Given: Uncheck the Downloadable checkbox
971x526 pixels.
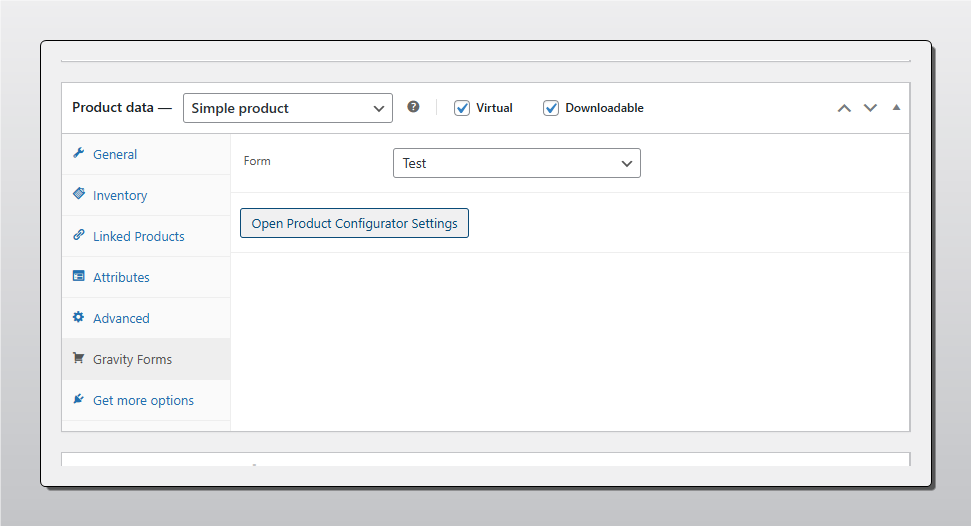Looking at the screenshot, I should coord(551,108).
